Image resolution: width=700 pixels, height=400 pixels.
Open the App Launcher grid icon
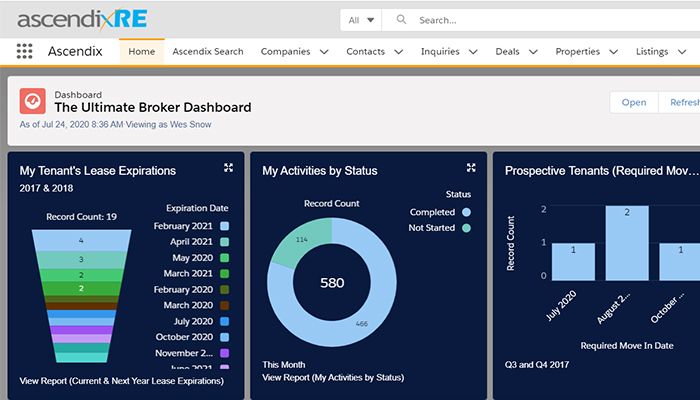pos(25,52)
